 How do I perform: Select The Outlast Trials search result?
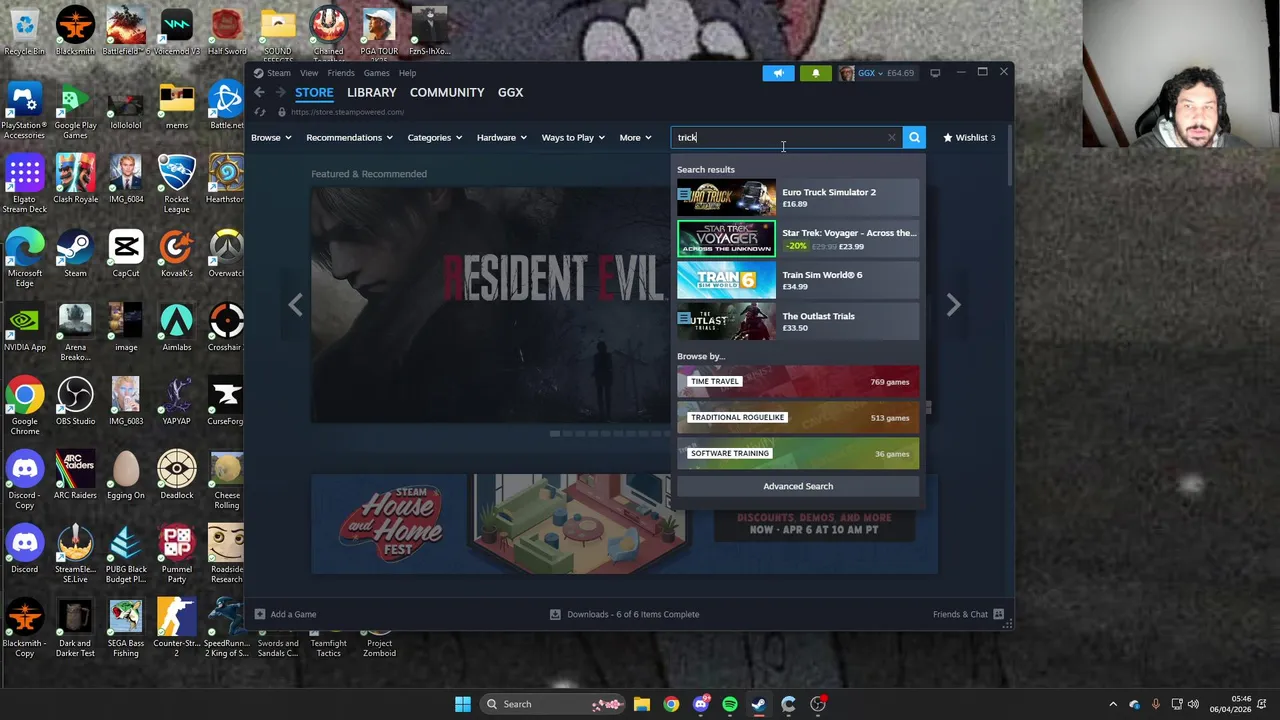point(797,322)
